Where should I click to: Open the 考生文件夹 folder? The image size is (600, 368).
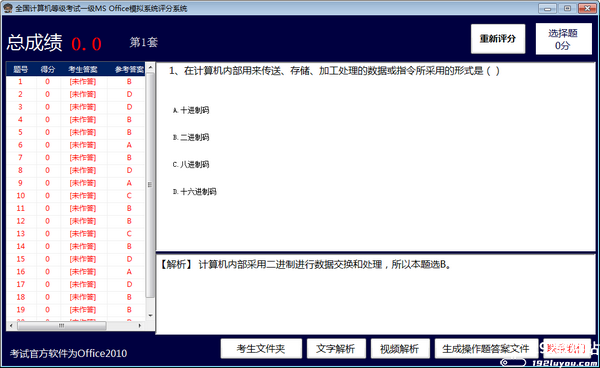coord(261,348)
